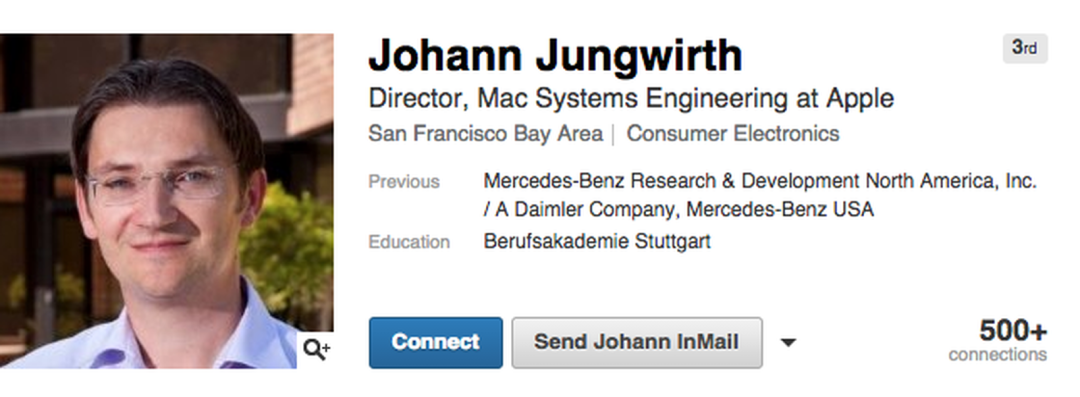Click the blue Connect button
Viewport: 1080px width, 397px height.
[435, 343]
